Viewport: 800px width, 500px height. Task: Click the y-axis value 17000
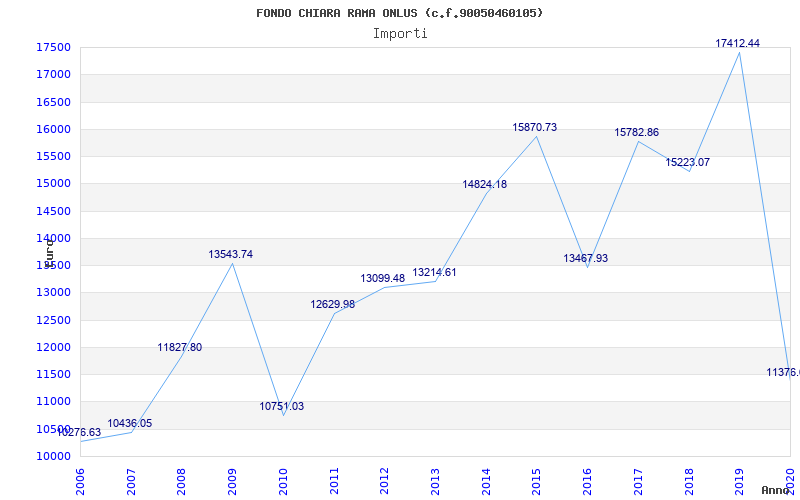click(53, 75)
